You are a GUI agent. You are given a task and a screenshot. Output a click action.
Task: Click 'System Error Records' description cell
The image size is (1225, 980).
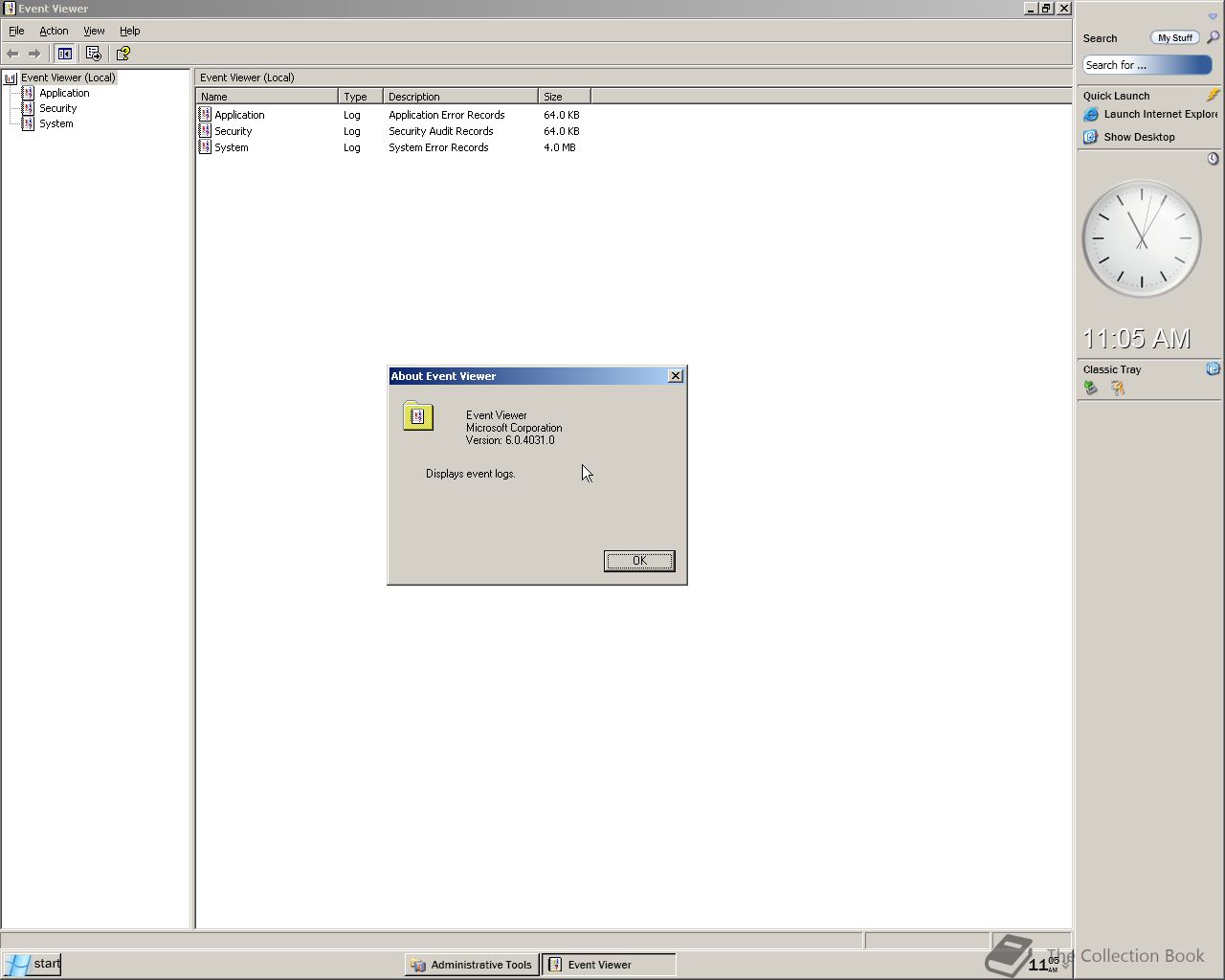pos(438,147)
